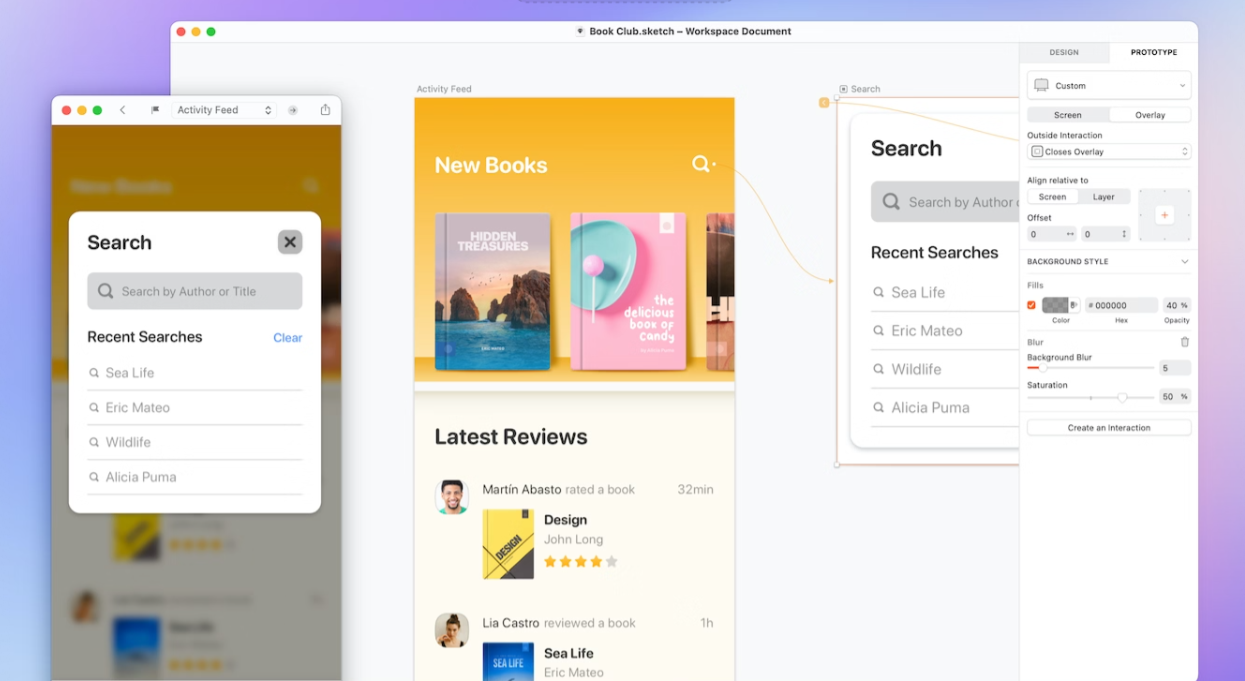Click the flag start-point icon in preview toolbar
The height and width of the screenshot is (681, 1245).
point(155,110)
